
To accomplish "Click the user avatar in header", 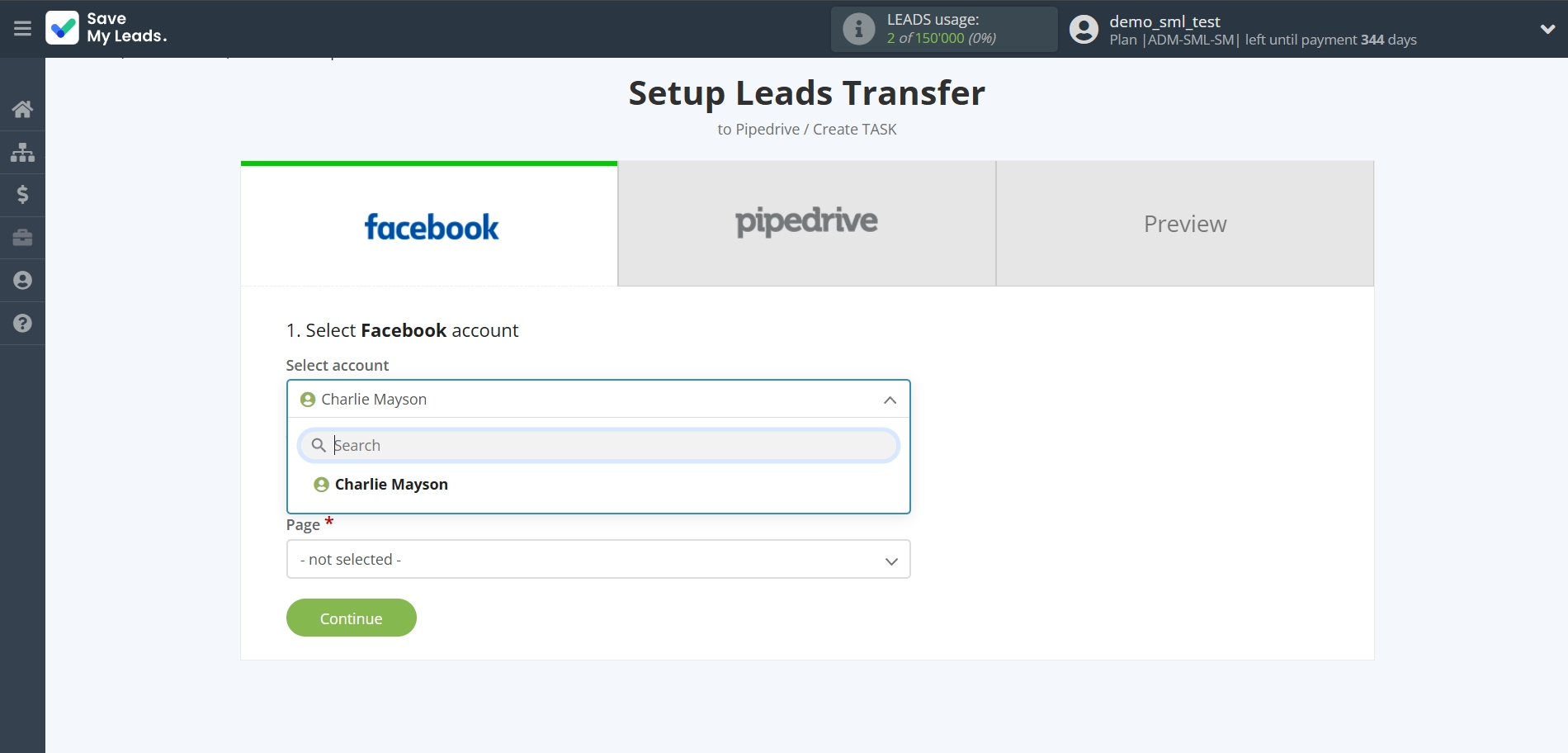I will (1084, 30).
